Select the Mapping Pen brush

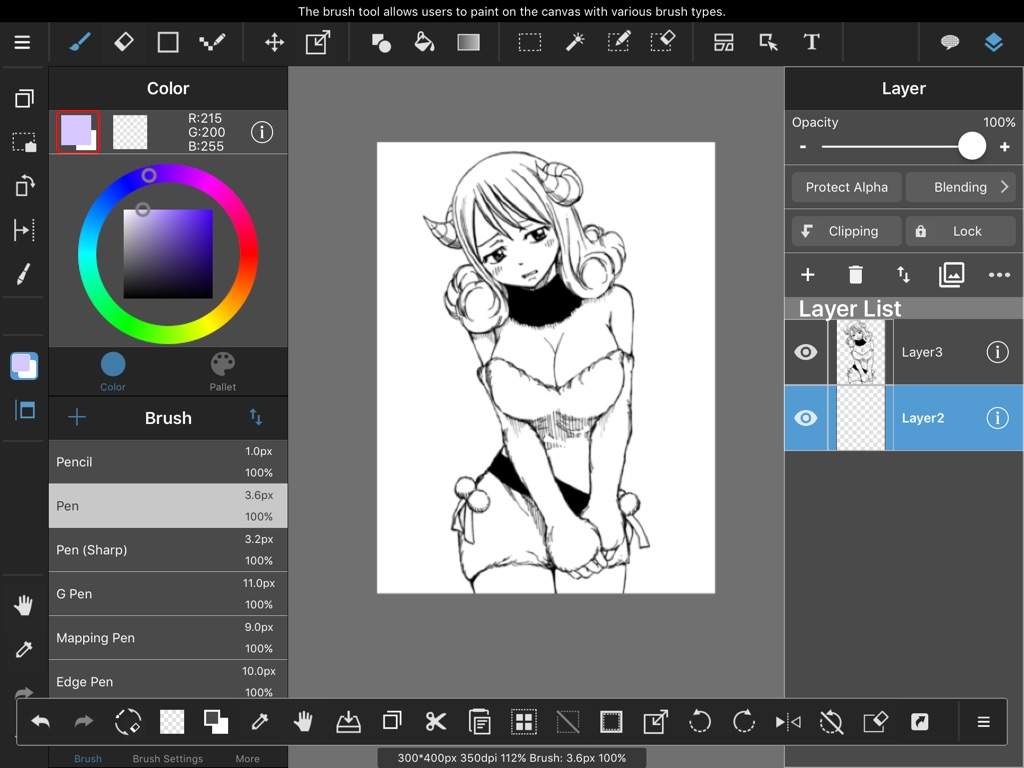168,637
